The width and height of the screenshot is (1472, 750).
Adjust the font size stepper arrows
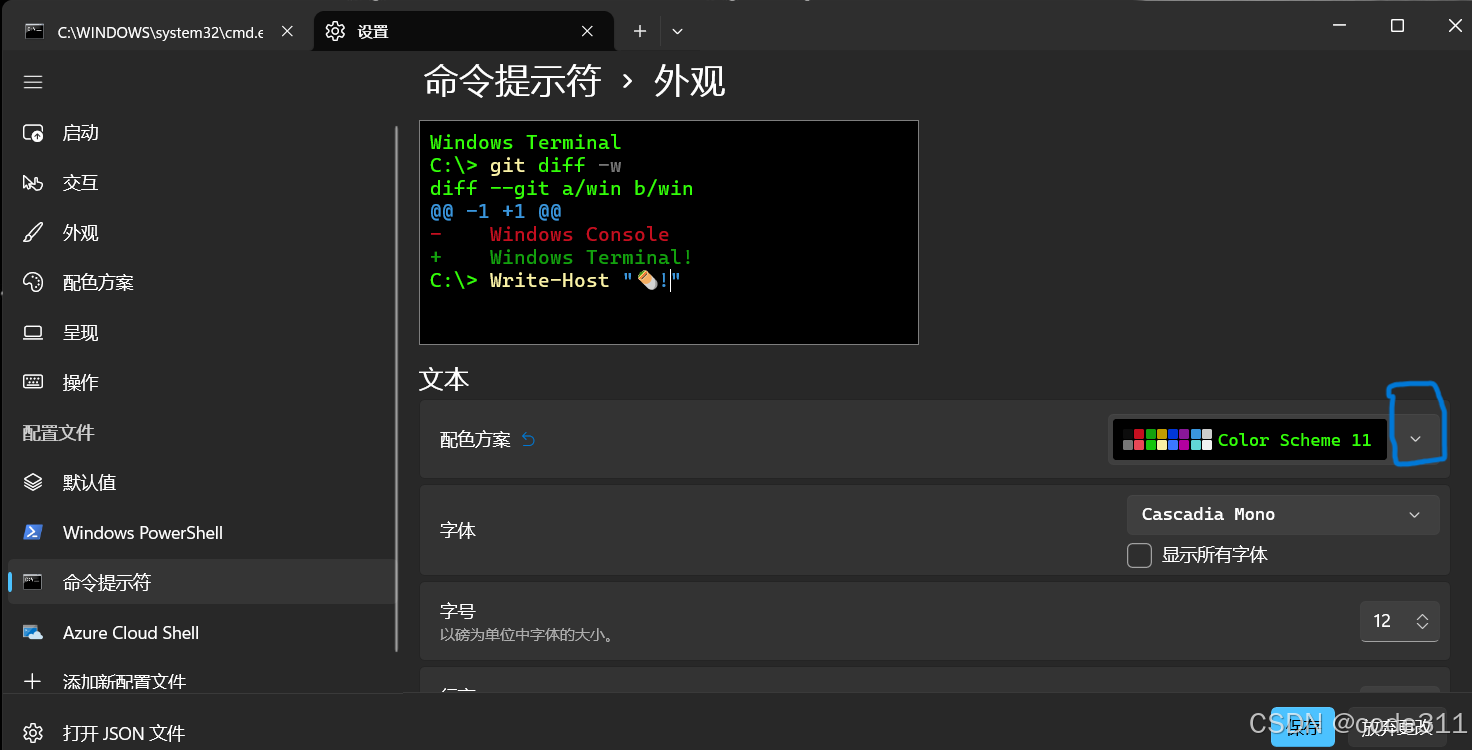(1422, 622)
